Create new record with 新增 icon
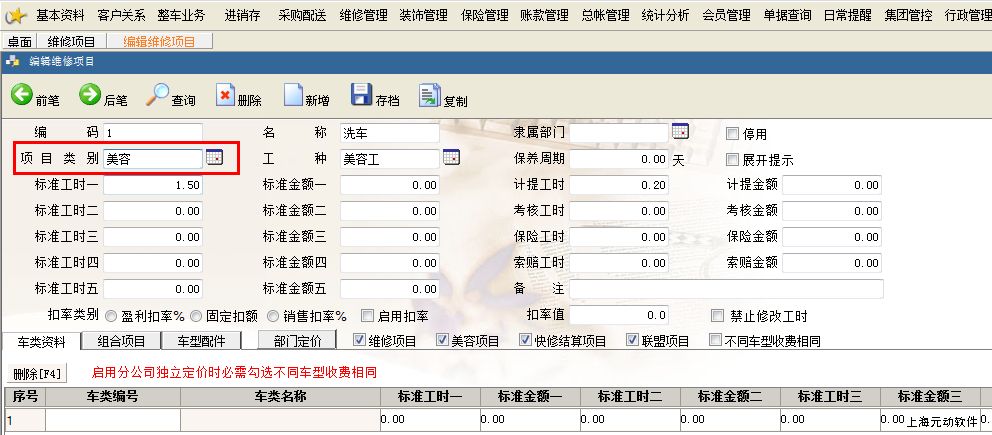The width and height of the screenshot is (992, 435). (x=294, y=96)
